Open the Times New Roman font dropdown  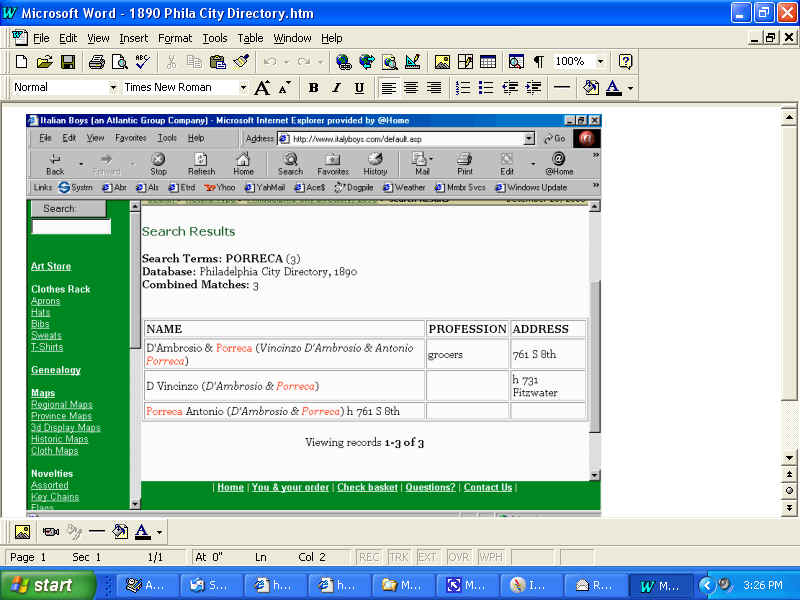click(241, 88)
